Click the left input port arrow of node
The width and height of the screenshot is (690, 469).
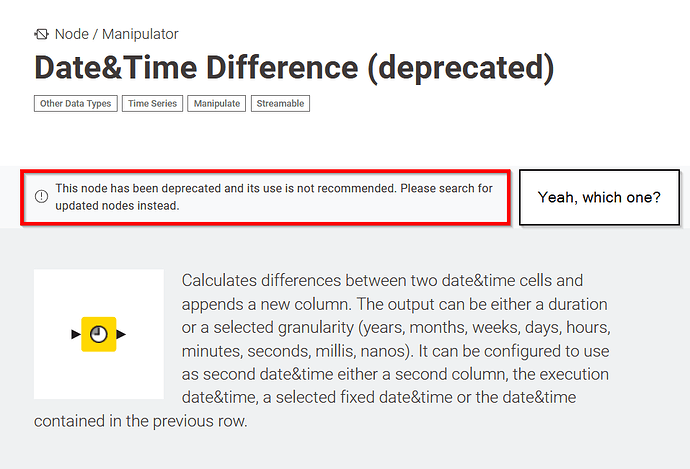76,334
